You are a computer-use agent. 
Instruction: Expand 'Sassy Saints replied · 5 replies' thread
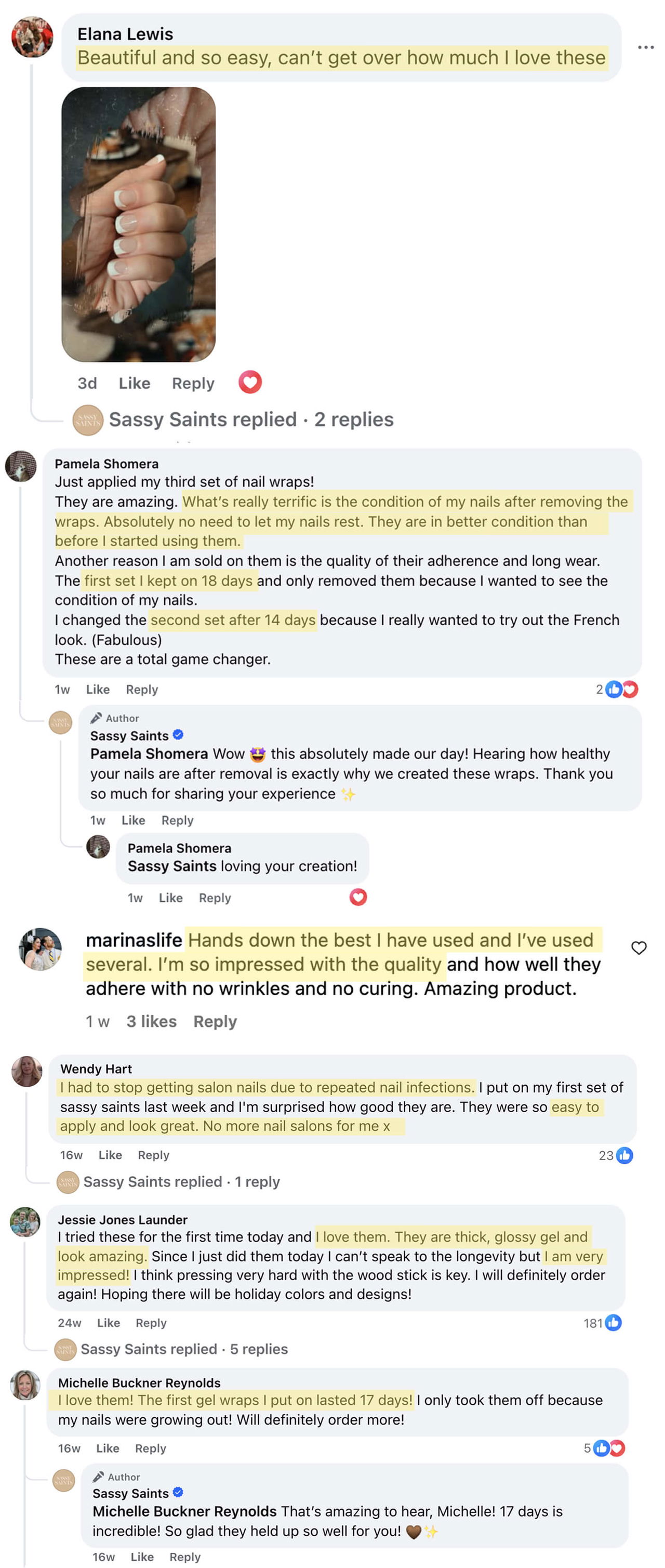pyautogui.click(x=184, y=1349)
